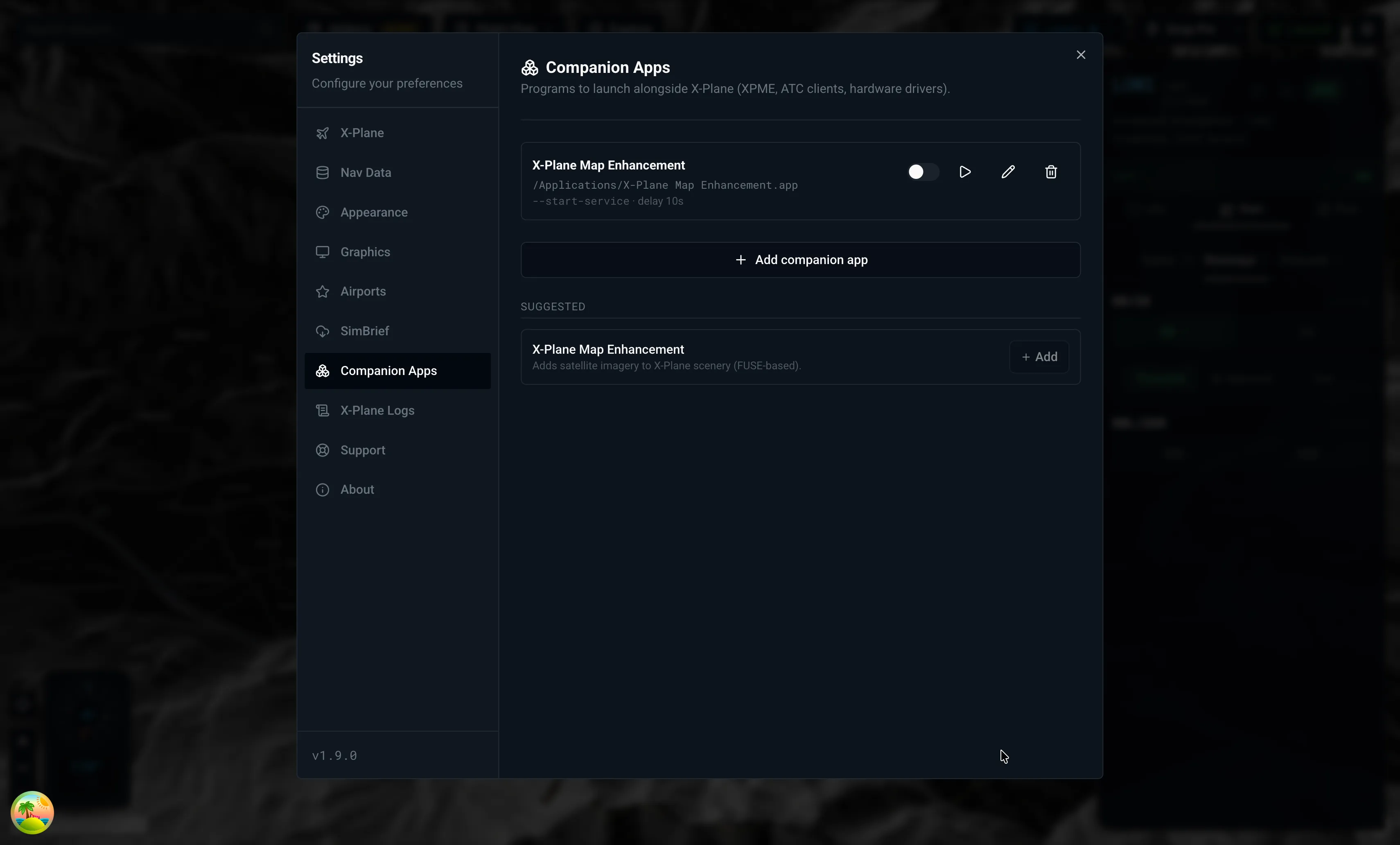This screenshot has width=1400, height=845.
Task: Click the --start-service argument text
Action: pos(581,201)
